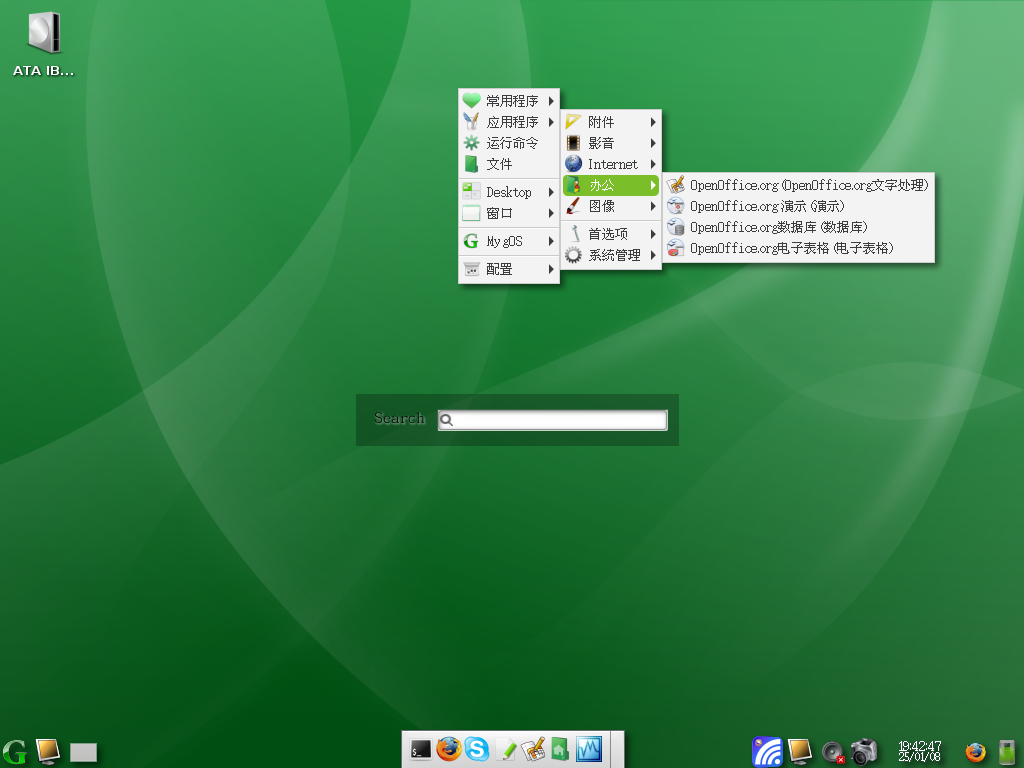Open the green home folder dock icon
This screenshot has width=1024, height=768.
coord(560,750)
